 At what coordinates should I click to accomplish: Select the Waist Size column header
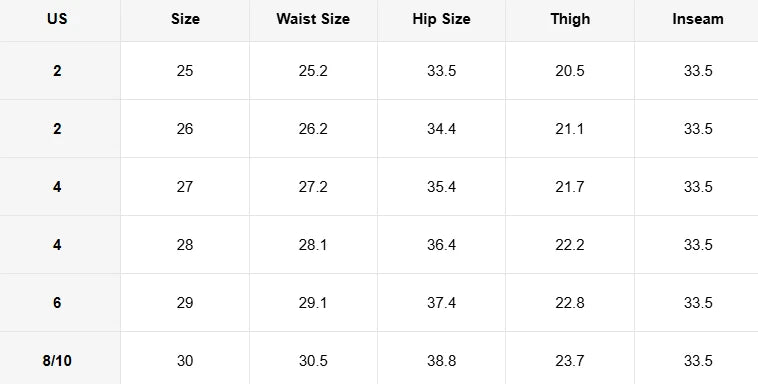tap(313, 19)
